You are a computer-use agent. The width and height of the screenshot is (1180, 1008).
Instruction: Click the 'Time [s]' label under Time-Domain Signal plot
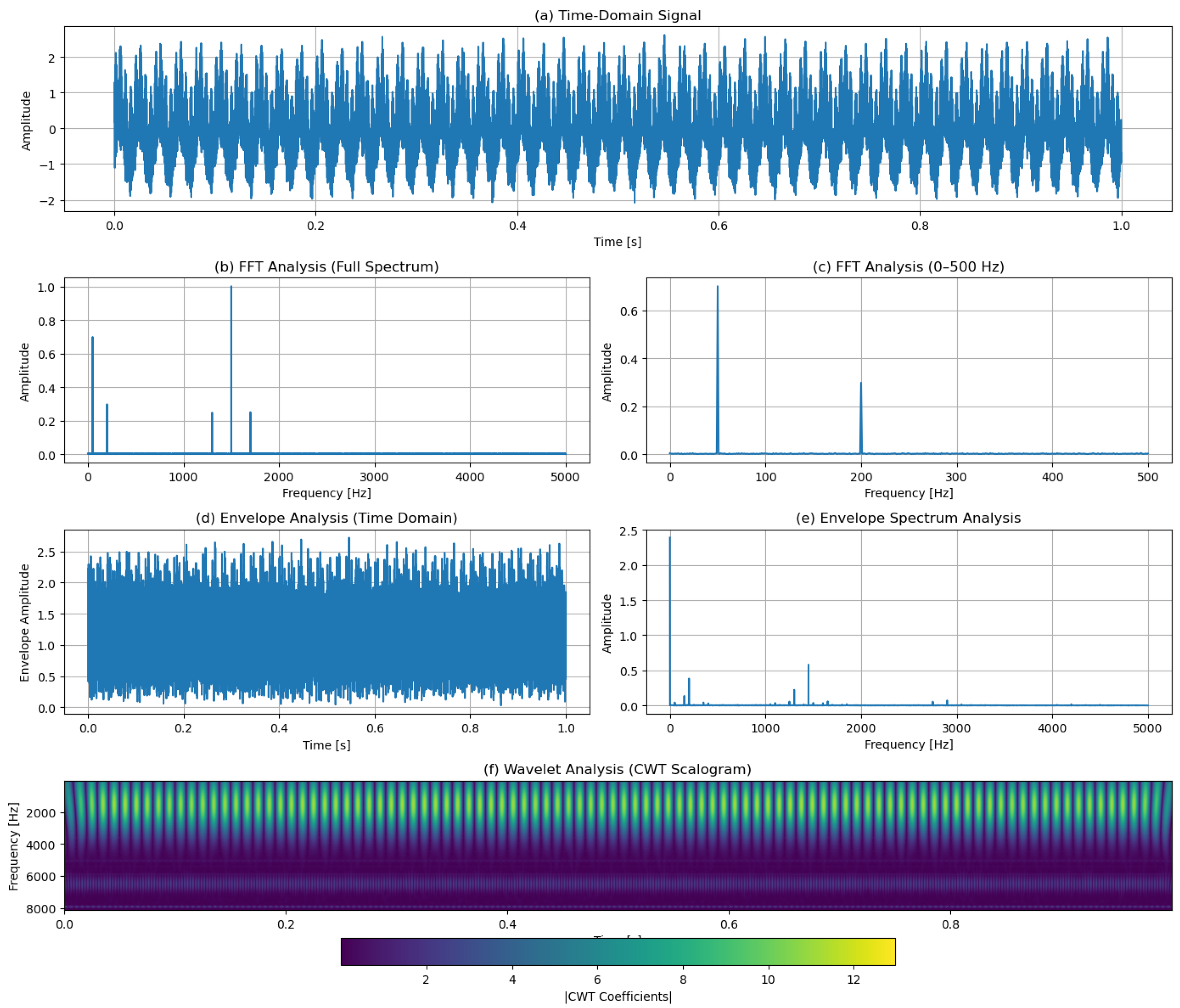(x=617, y=241)
